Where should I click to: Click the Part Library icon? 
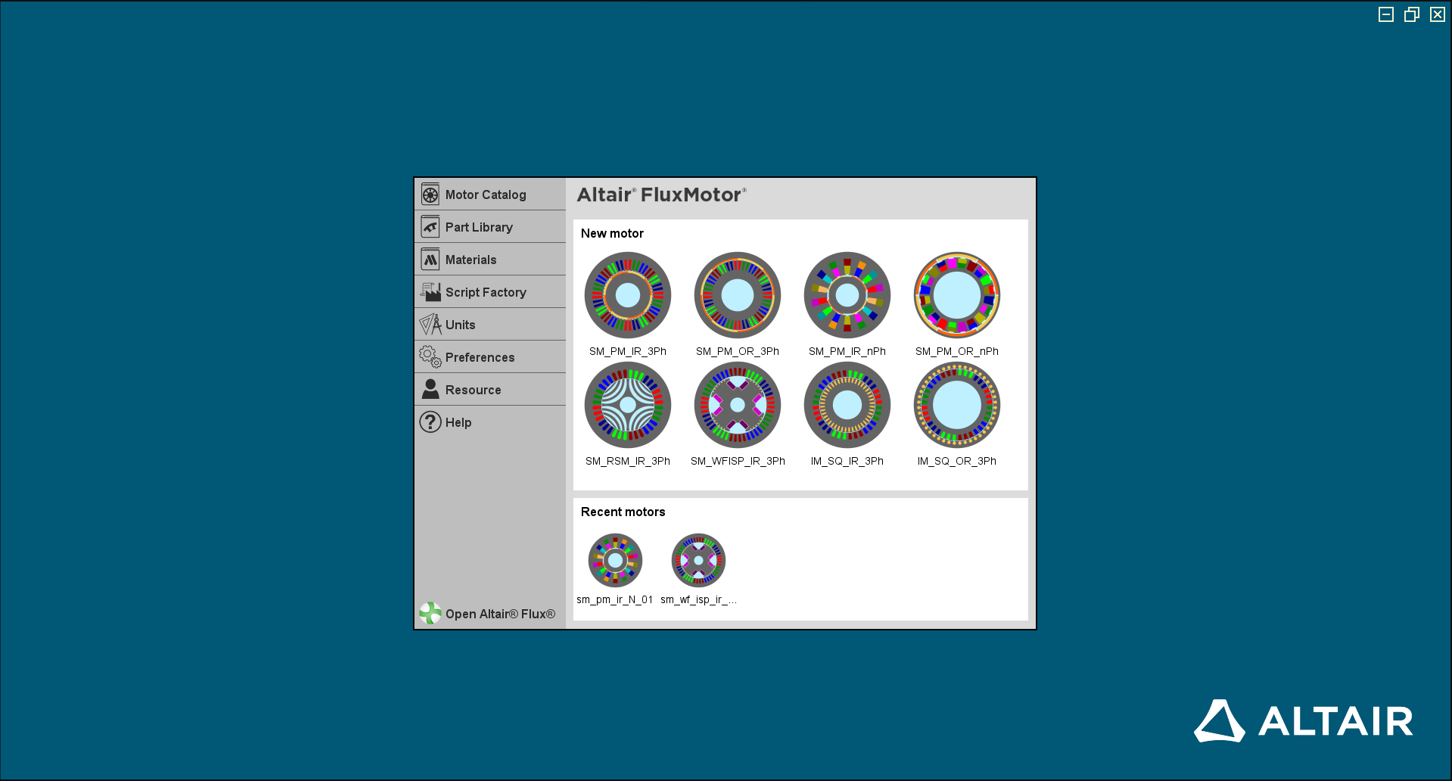[430, 227]
